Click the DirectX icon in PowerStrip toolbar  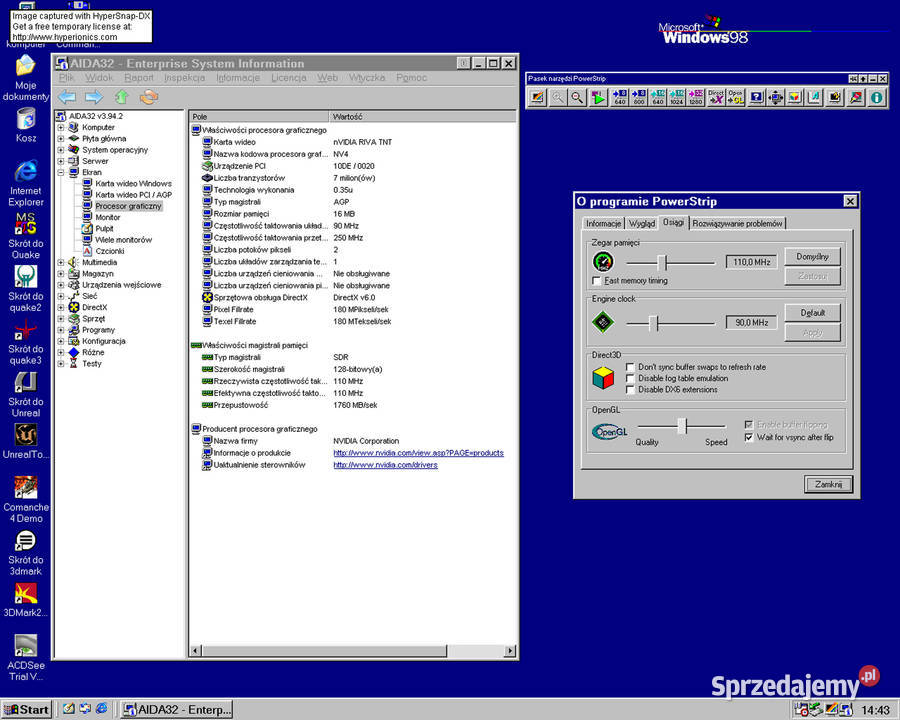(716, 97)
